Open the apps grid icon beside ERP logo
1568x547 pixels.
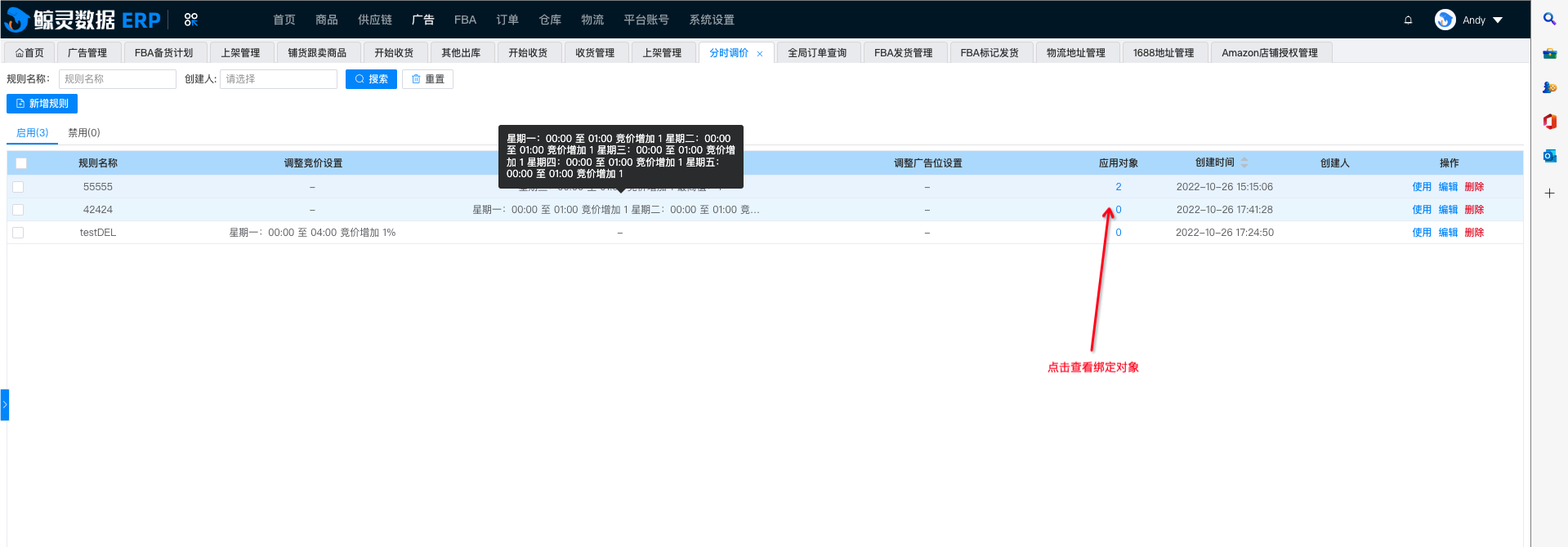tap(191, 20)
